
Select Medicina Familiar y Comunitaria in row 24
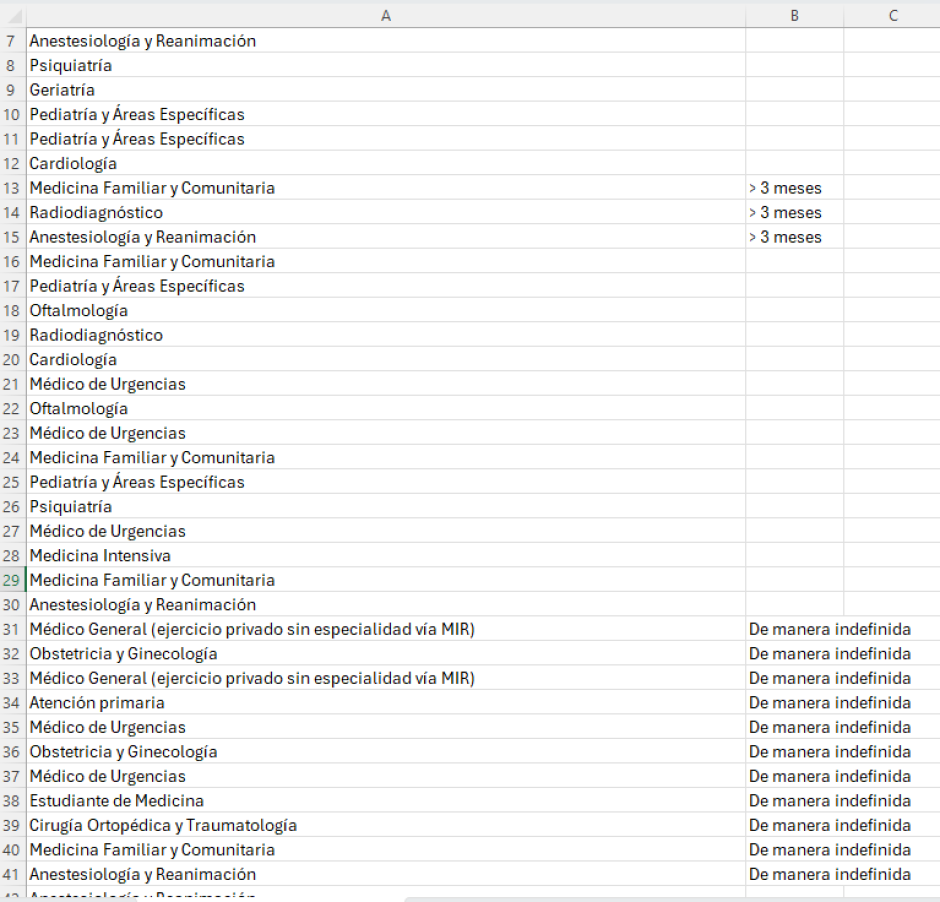(385, 458)
